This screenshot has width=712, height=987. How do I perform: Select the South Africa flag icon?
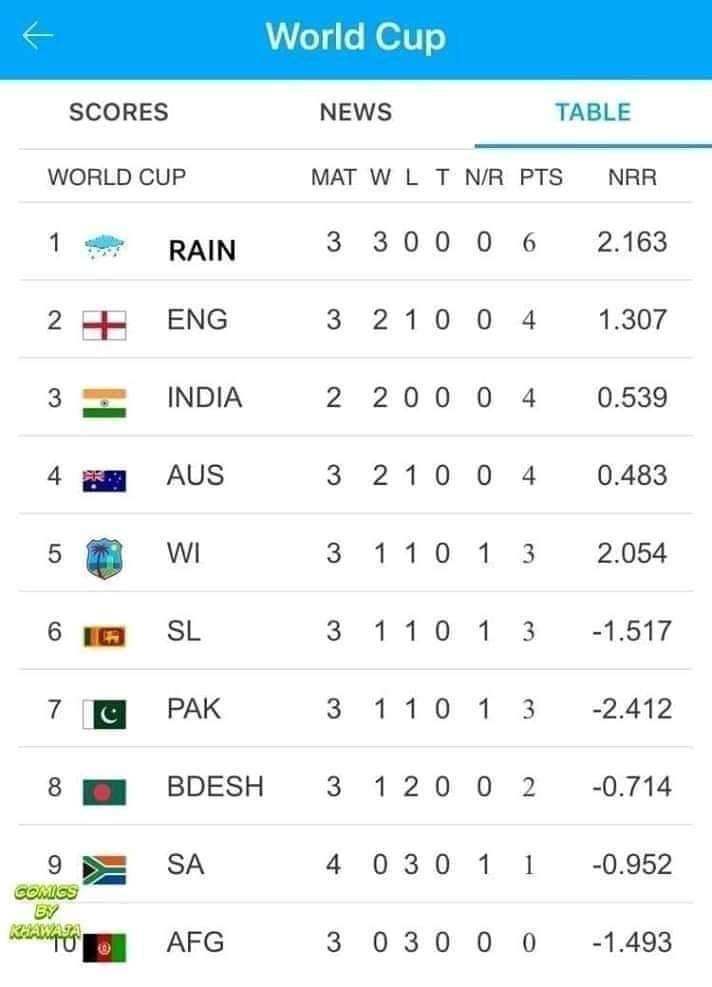pyautogui.click(x=105, y=870)
